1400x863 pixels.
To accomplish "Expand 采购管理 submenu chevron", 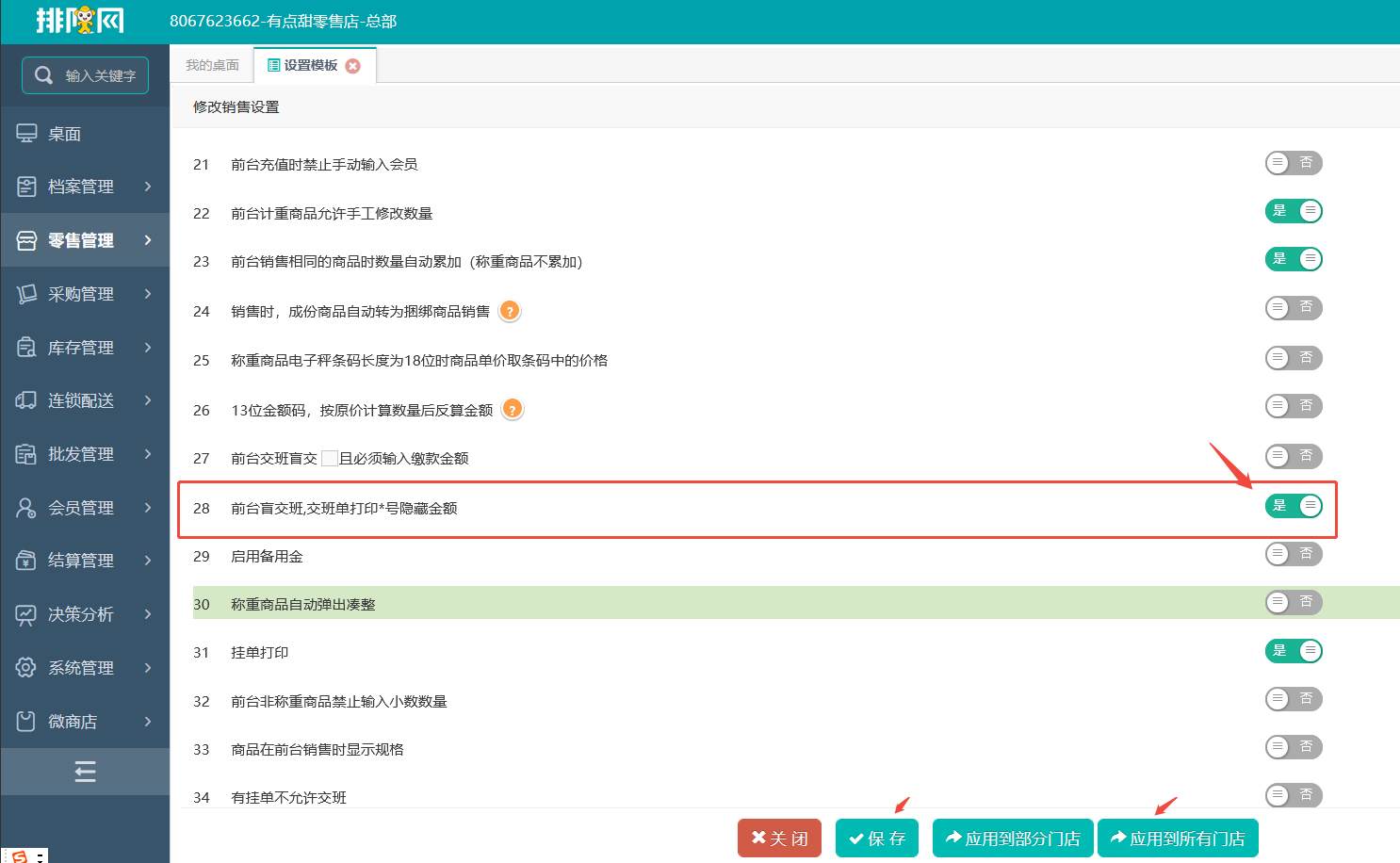I will pyautogui.click(x=148, y=294).
